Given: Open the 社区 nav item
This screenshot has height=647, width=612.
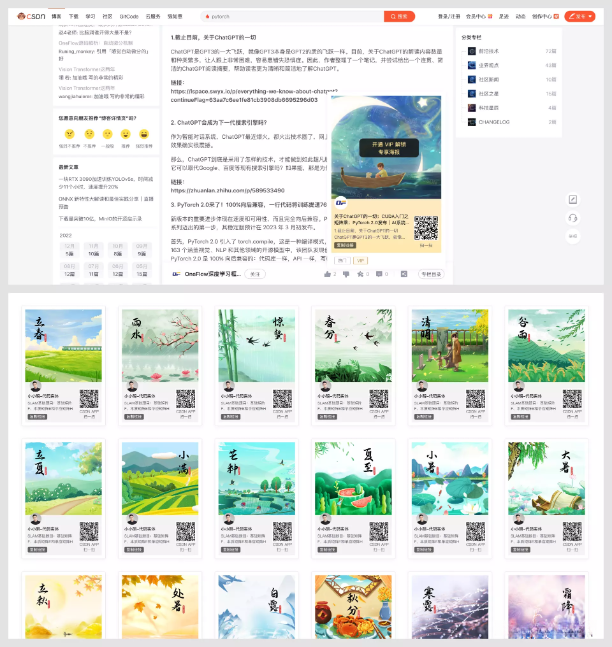Looking at the screenshot, I should [107, 17].
